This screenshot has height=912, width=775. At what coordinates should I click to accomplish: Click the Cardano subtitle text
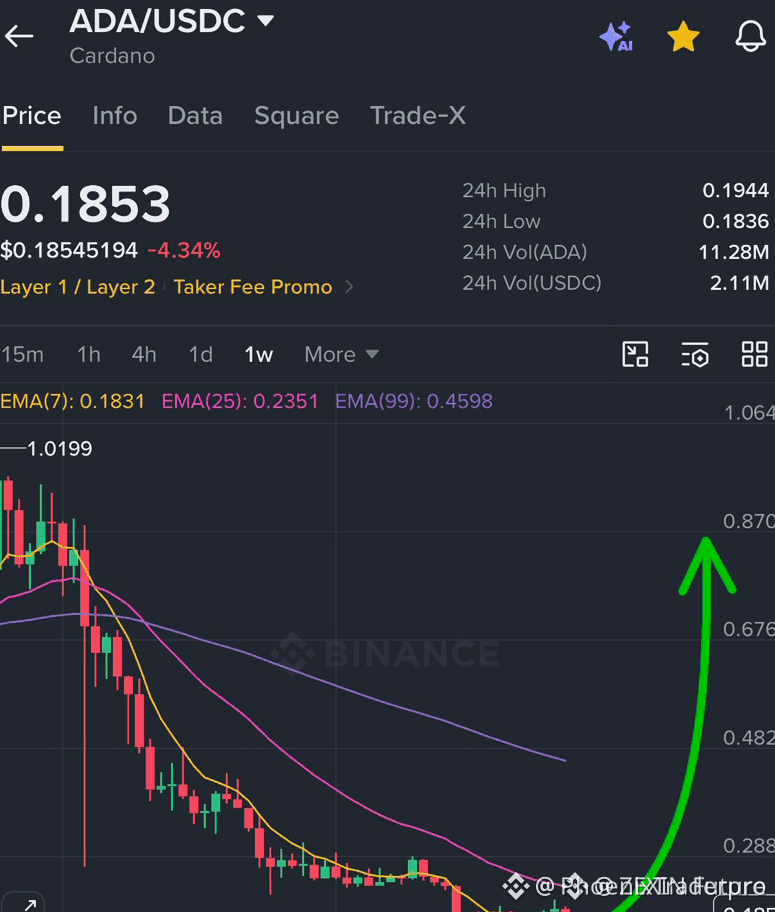click(x=112, y=56)
